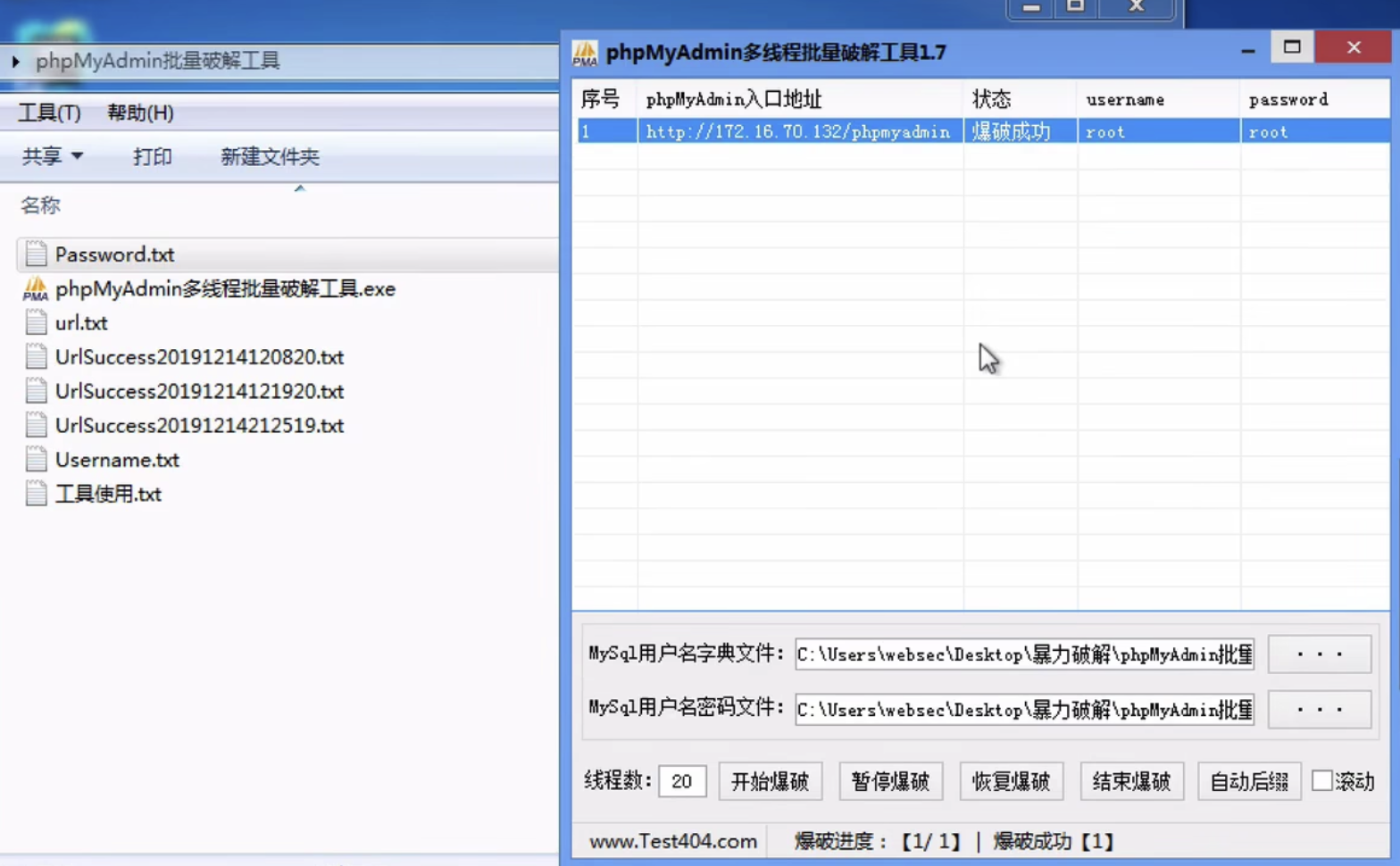This screenshot has width=1400, height=866.
Task: Click the 爆破成功 status cell in row 1
Action: 1021,132
